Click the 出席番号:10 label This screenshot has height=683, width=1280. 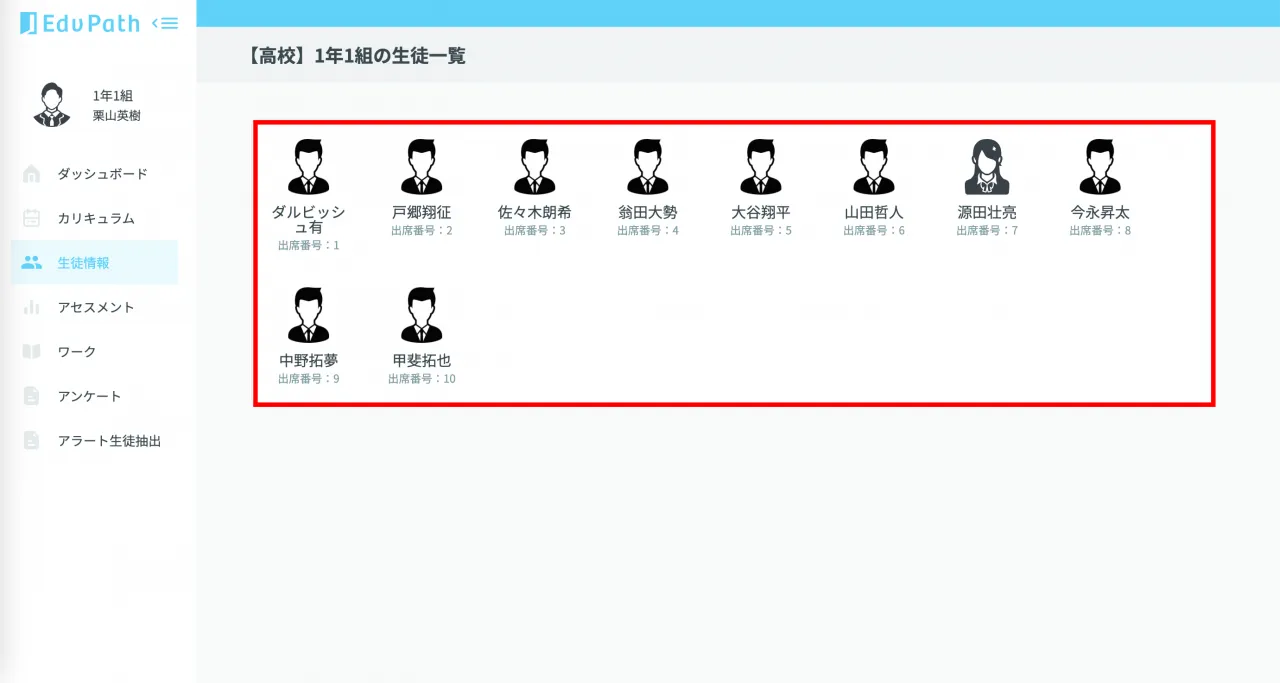pos(422,379)
